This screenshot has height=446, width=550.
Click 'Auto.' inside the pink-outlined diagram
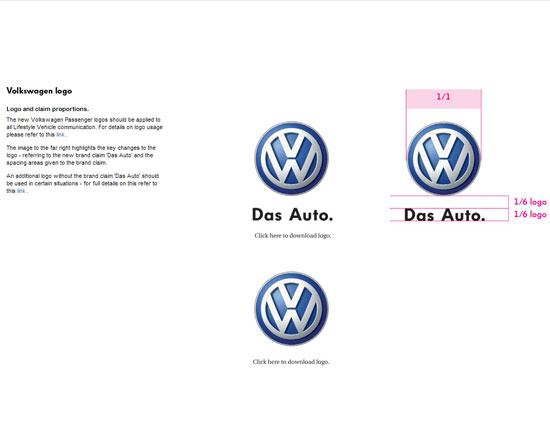pyautogui.click(x=463, y=215)
